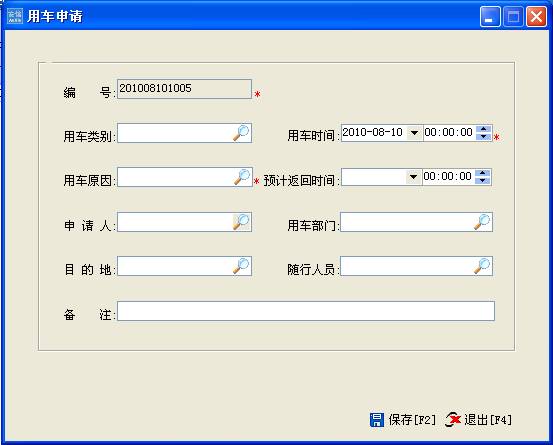Search applicant via 申请人 magnifier icon
The image size is (553, 445).
(x=241, y=222)
